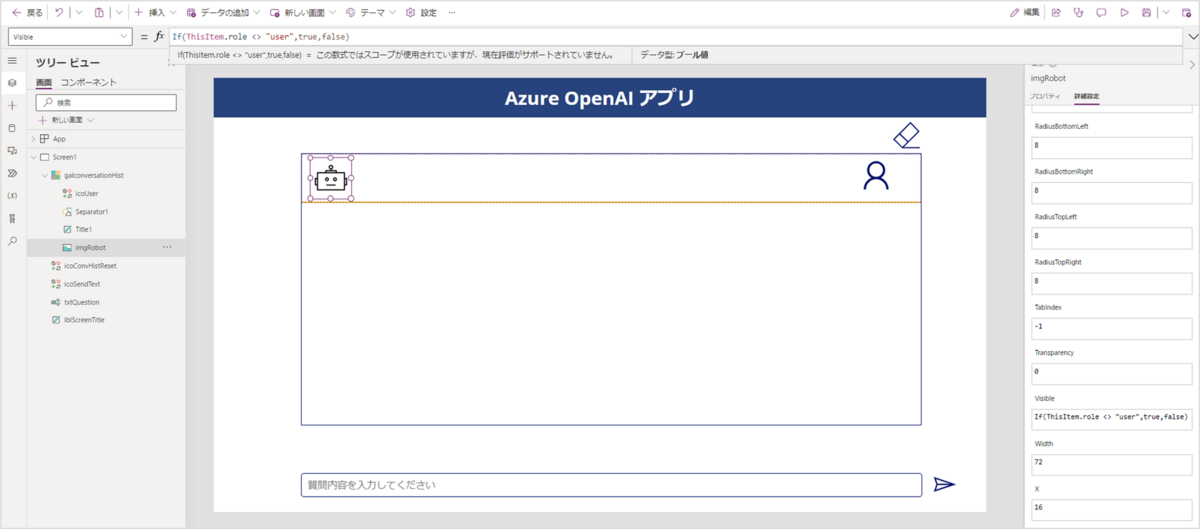Open the undo dropdown arrow
This screenshot has height=529, width=1200.
tap(79, 13)
